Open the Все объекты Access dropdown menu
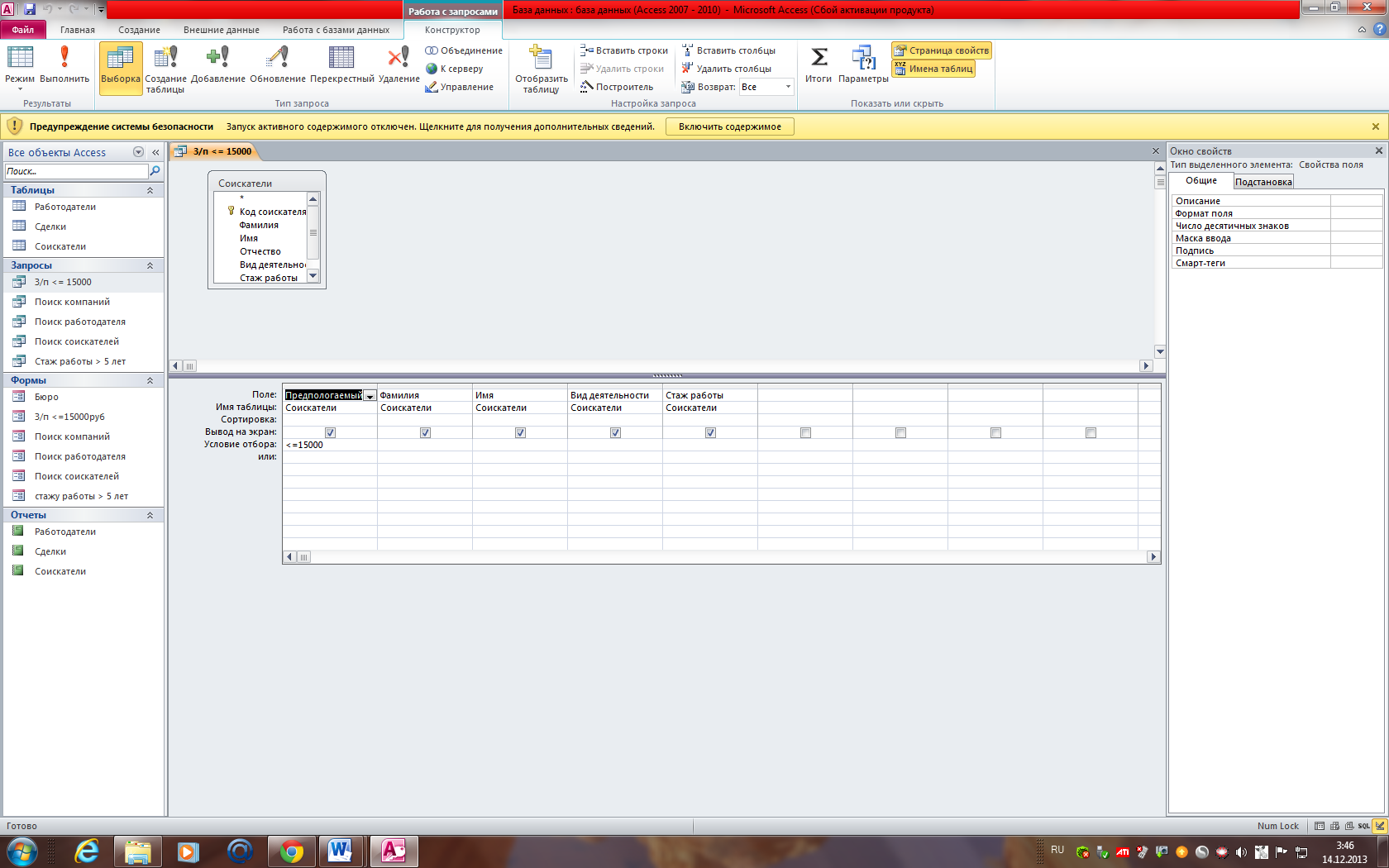The image size is (1389, 868). tap(138, 152)
